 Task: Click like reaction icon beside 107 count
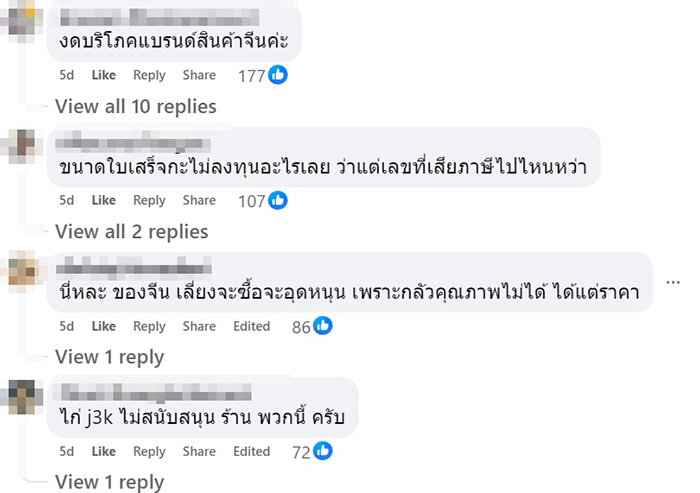(278, 200)
